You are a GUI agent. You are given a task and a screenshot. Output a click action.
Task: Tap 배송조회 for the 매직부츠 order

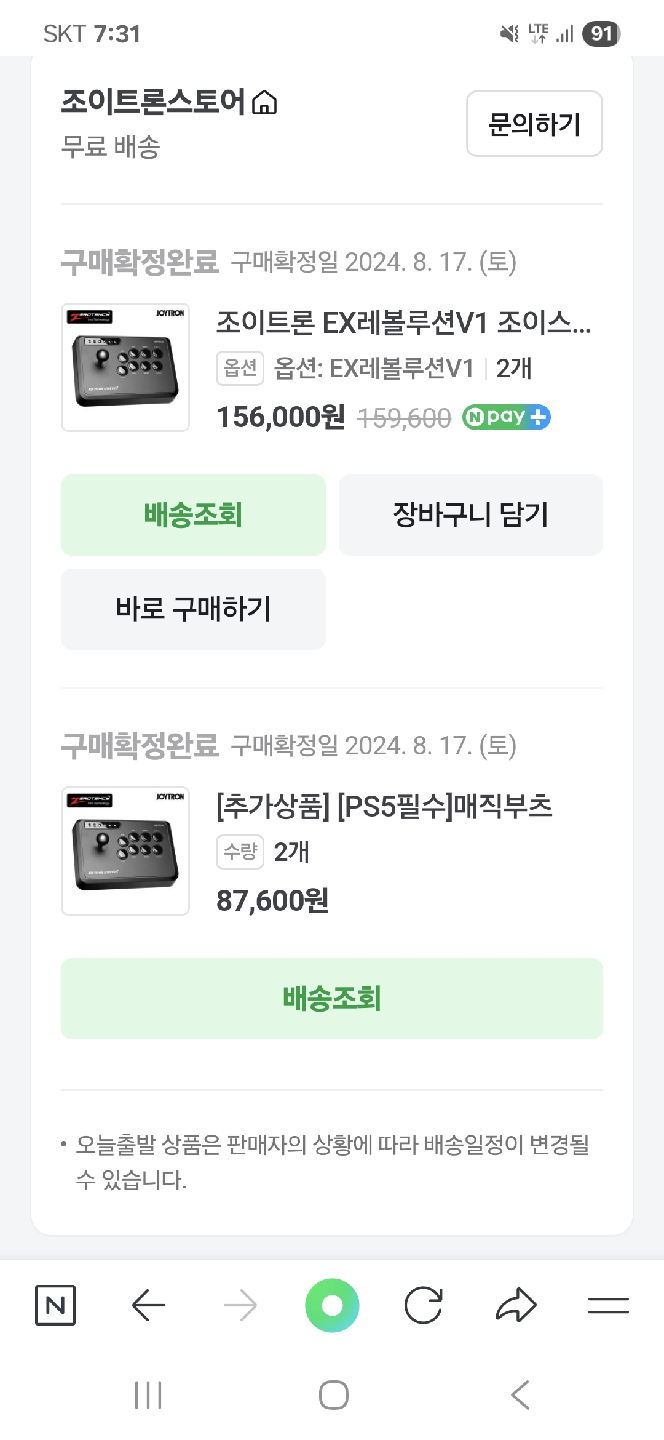tap(332, 997)
